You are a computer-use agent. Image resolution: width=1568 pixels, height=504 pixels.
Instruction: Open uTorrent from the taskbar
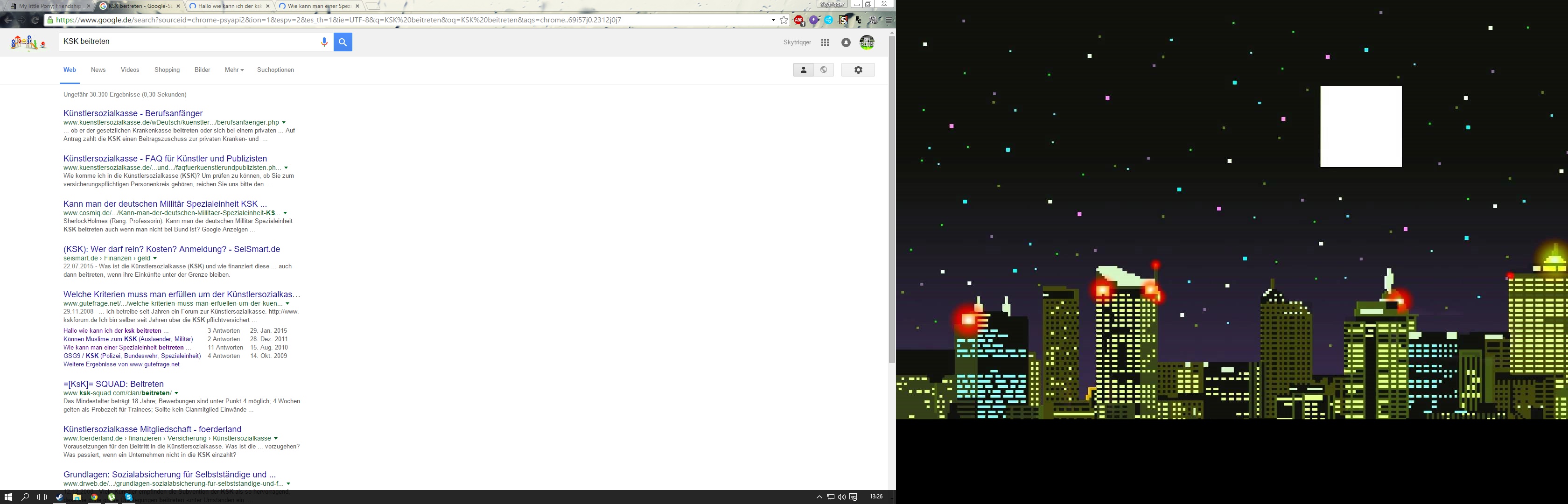click(112, 497)
